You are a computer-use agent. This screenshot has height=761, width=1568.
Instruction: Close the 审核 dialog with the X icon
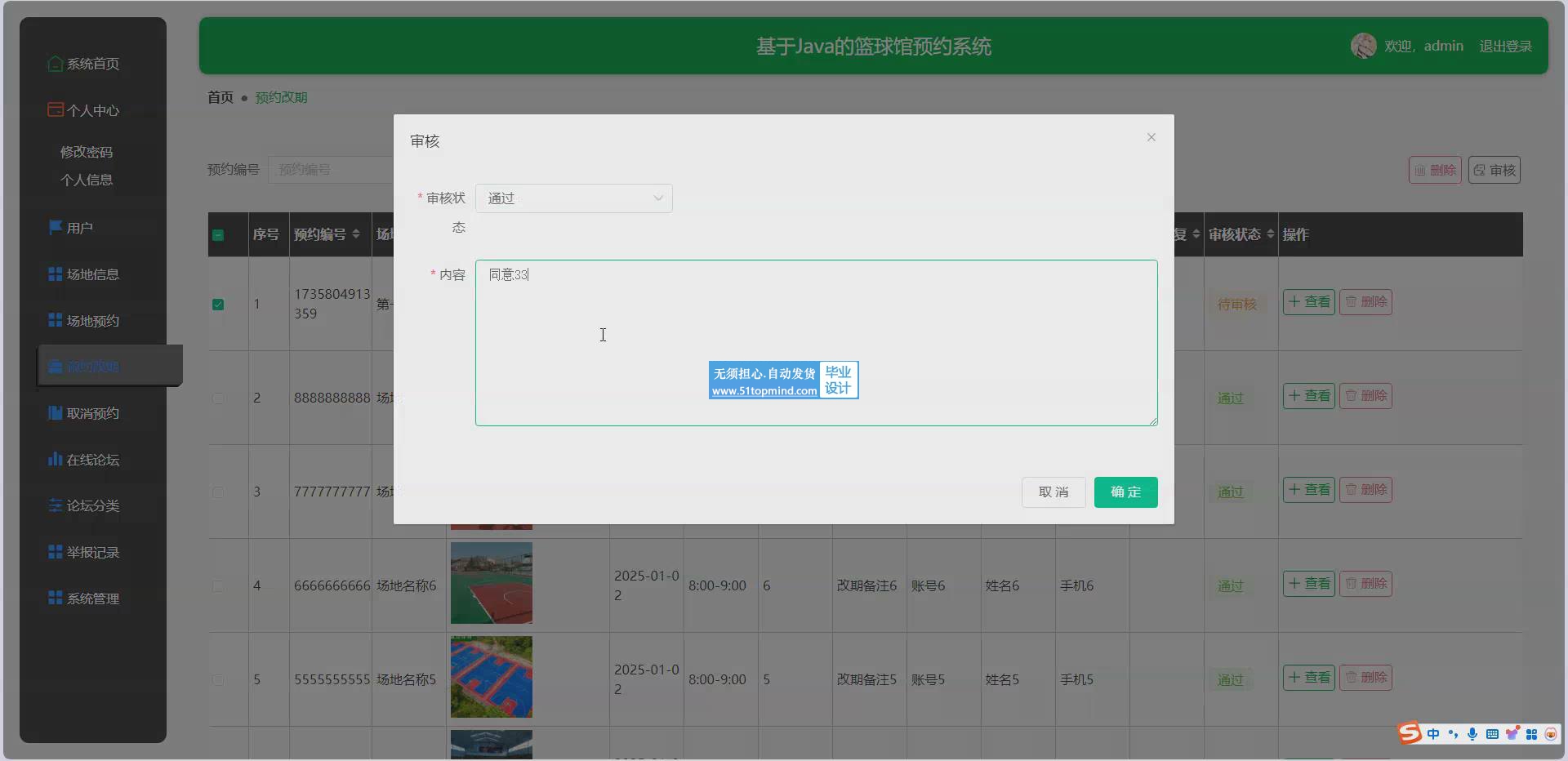point(1151,137)
